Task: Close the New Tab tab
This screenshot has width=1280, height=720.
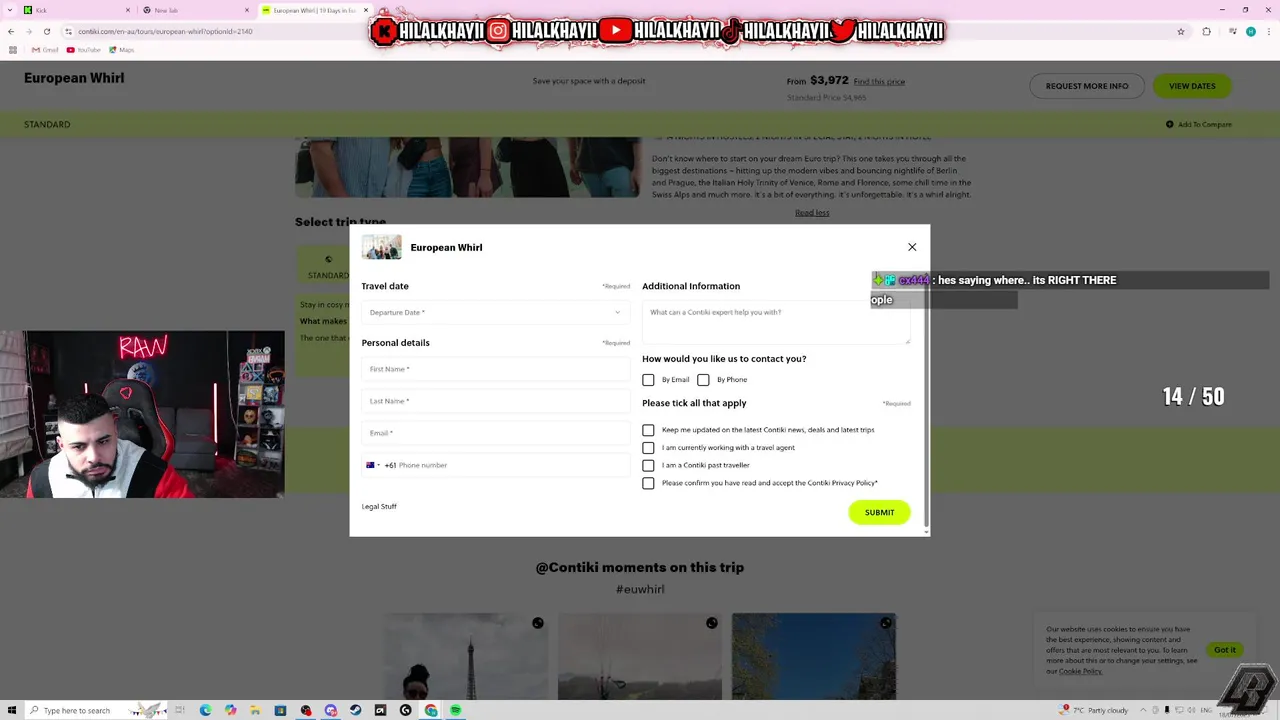Action: pyautogui.click(x=247, y=10)
